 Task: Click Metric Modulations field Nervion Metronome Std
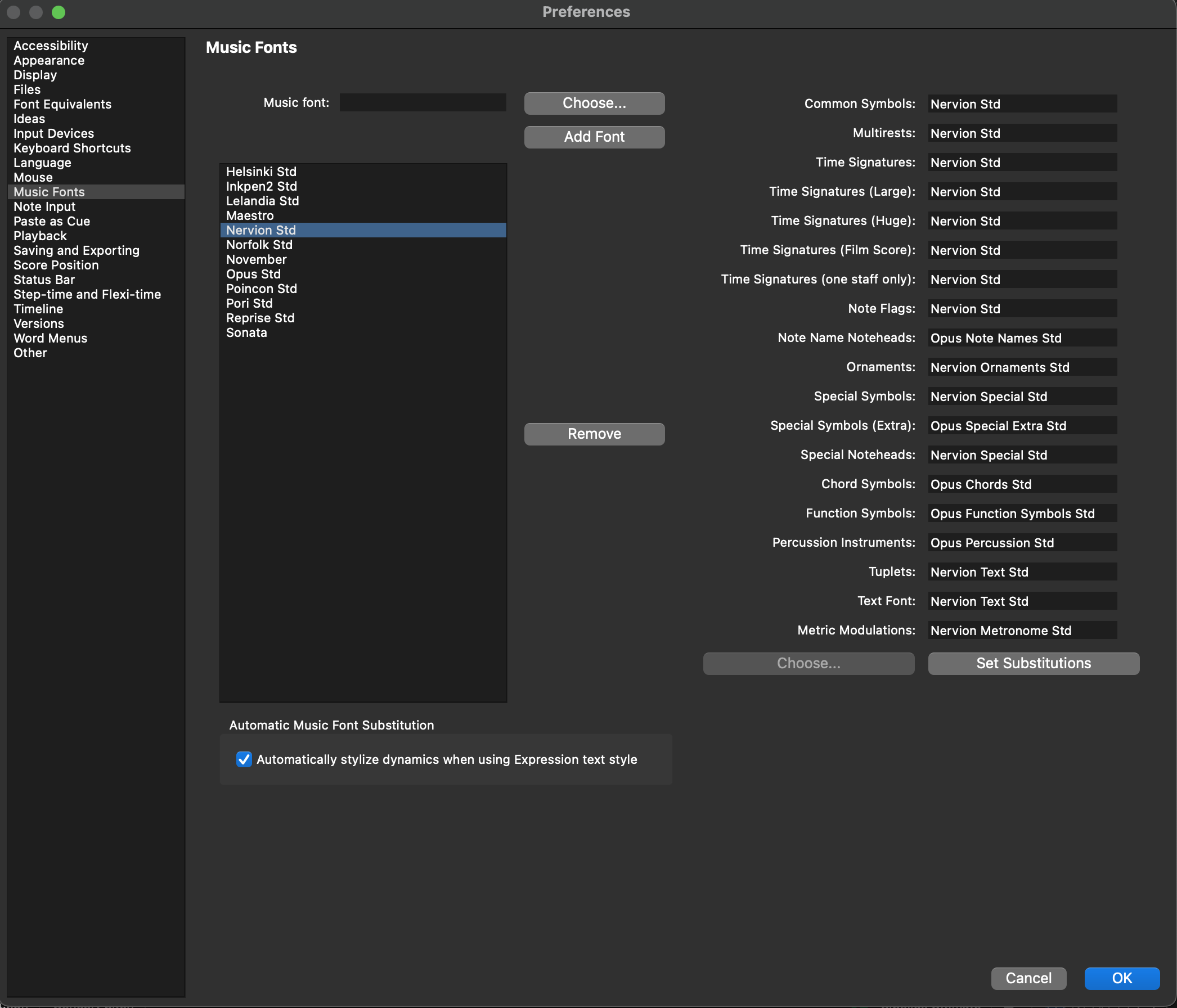click(1022, 631)
